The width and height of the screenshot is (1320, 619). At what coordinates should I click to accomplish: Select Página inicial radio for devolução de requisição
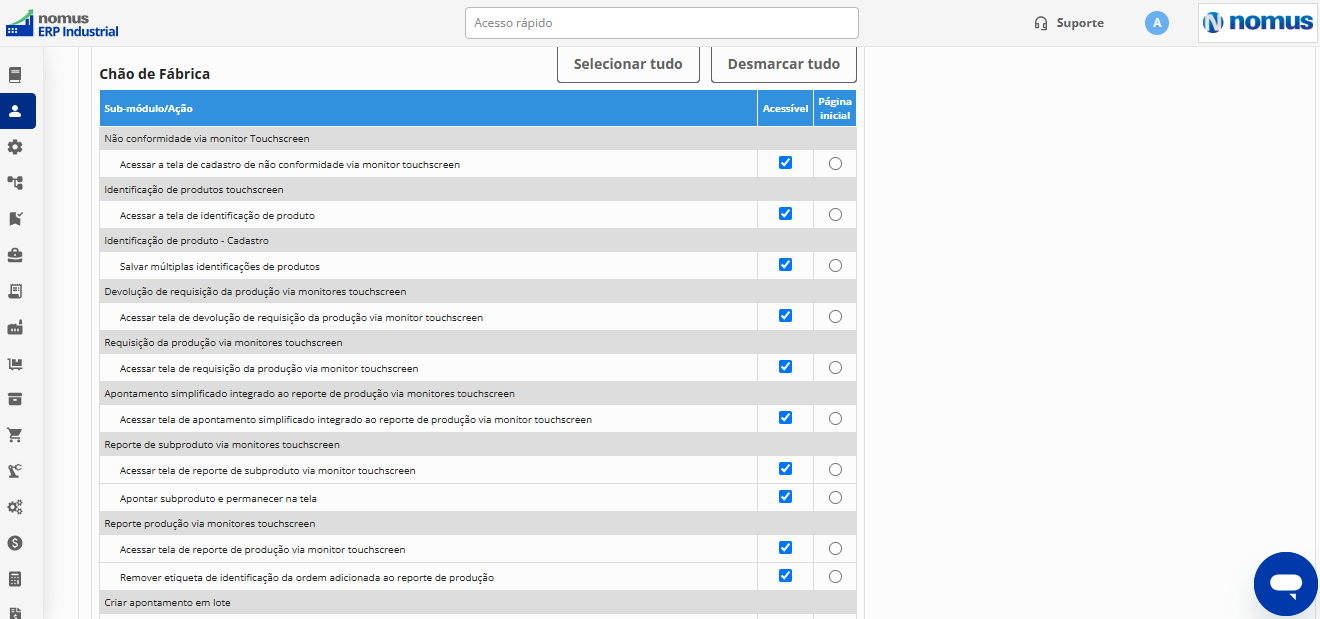pos(835,316)
